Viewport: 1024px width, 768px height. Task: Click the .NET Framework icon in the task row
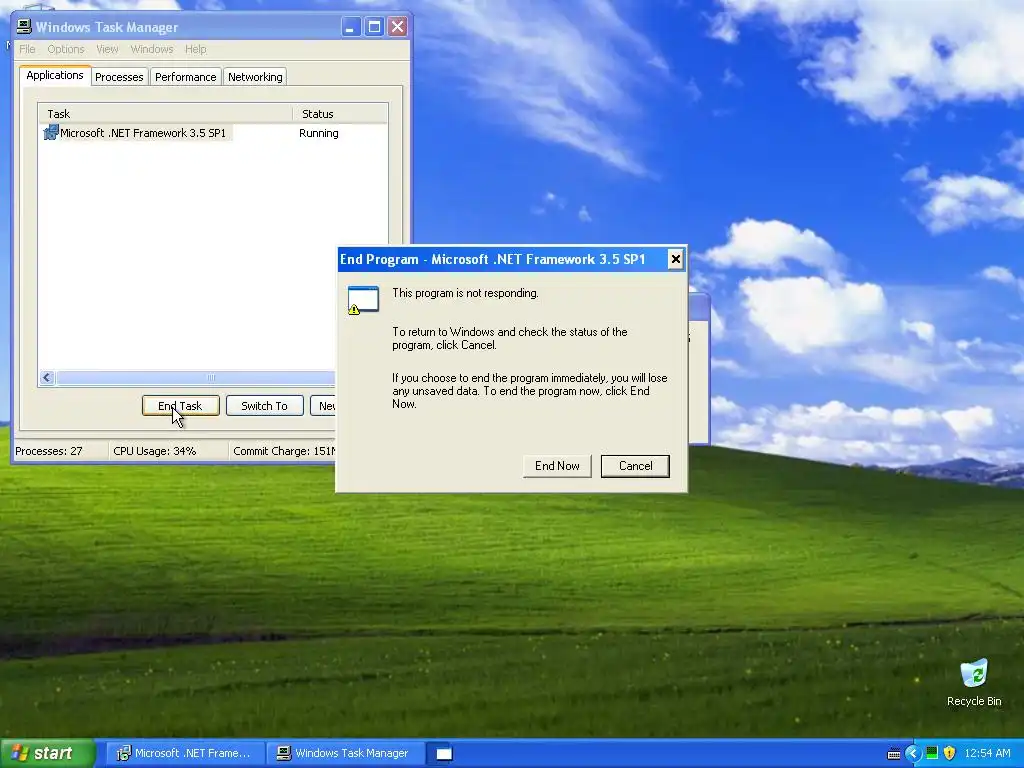[51, 133]
